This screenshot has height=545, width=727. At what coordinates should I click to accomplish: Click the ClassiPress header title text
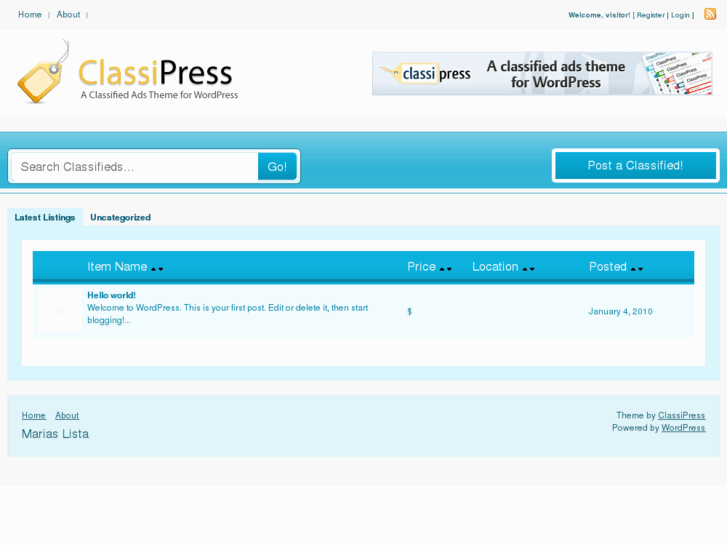tap(155, 73)
